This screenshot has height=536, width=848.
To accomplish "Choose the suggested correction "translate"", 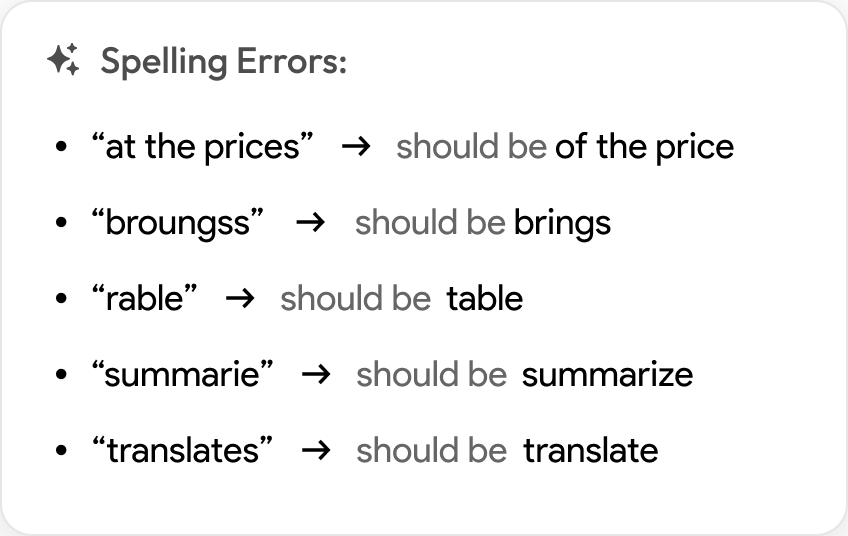I will click(x=590, y=450).
